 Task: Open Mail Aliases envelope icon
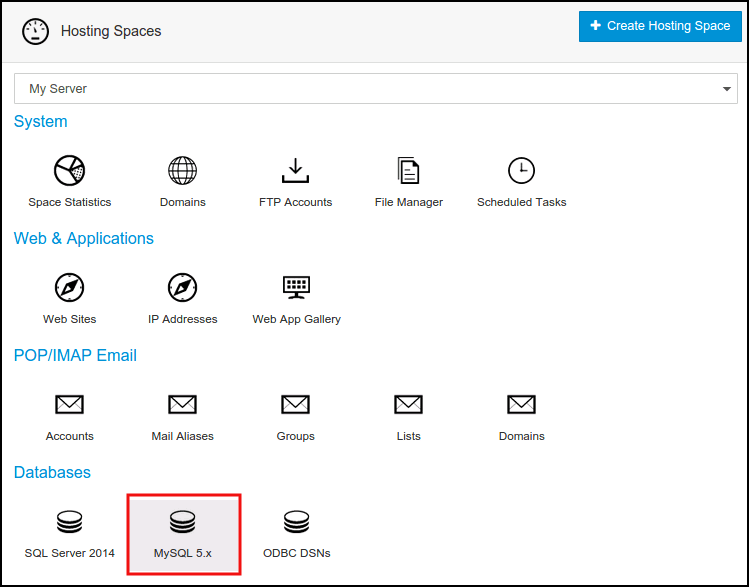tap(182, 405)
